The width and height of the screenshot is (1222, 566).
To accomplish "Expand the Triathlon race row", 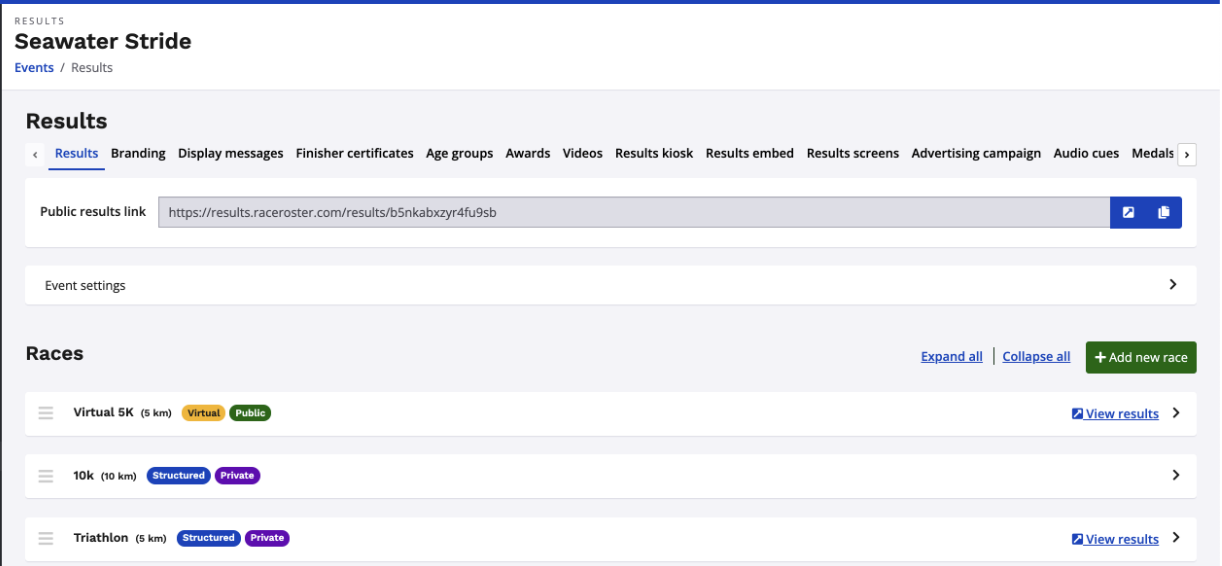I will [1176, 538].
